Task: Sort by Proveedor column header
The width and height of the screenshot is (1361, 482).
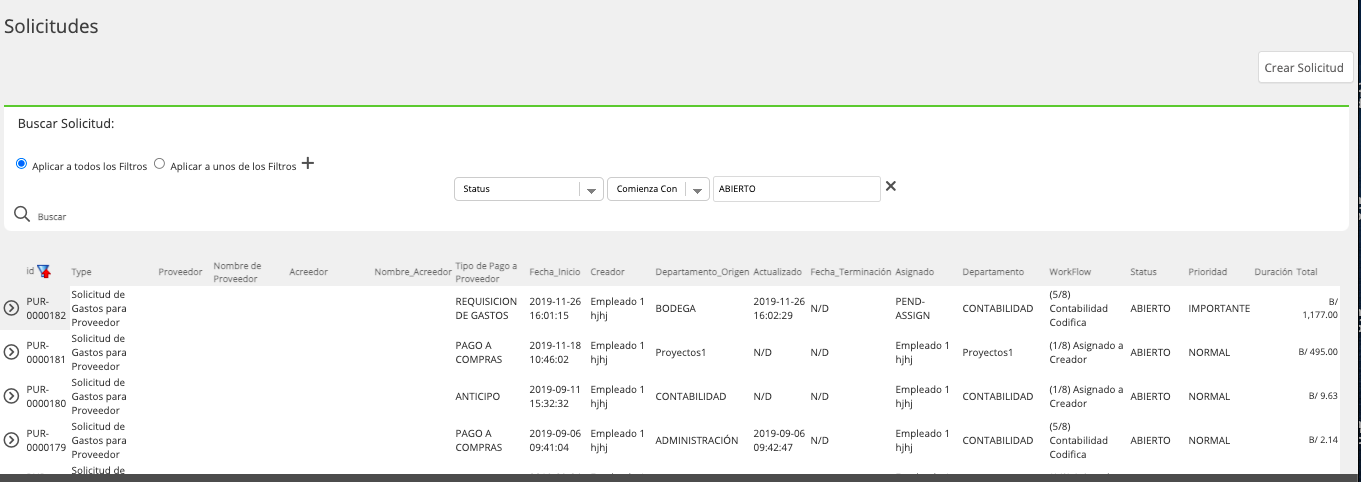Action: 181,272
